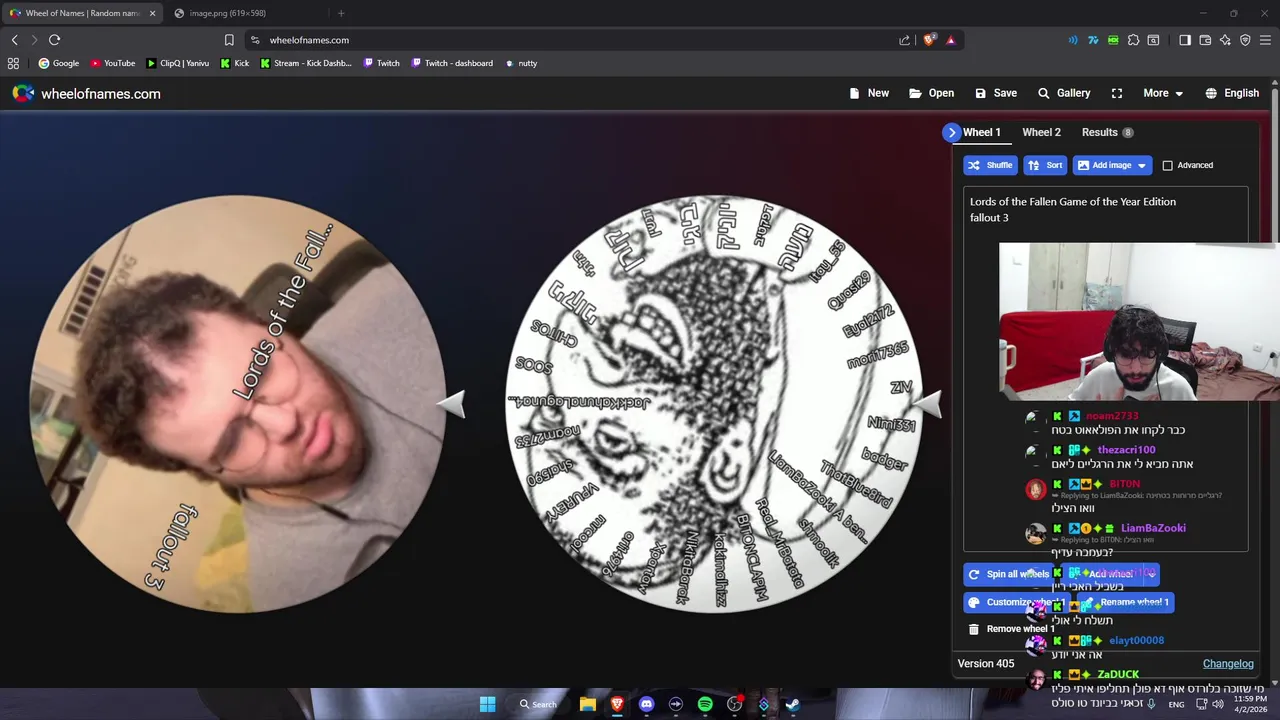
Task: Toggle the browser sidebar panel icon
Action: coord(1185,40)
